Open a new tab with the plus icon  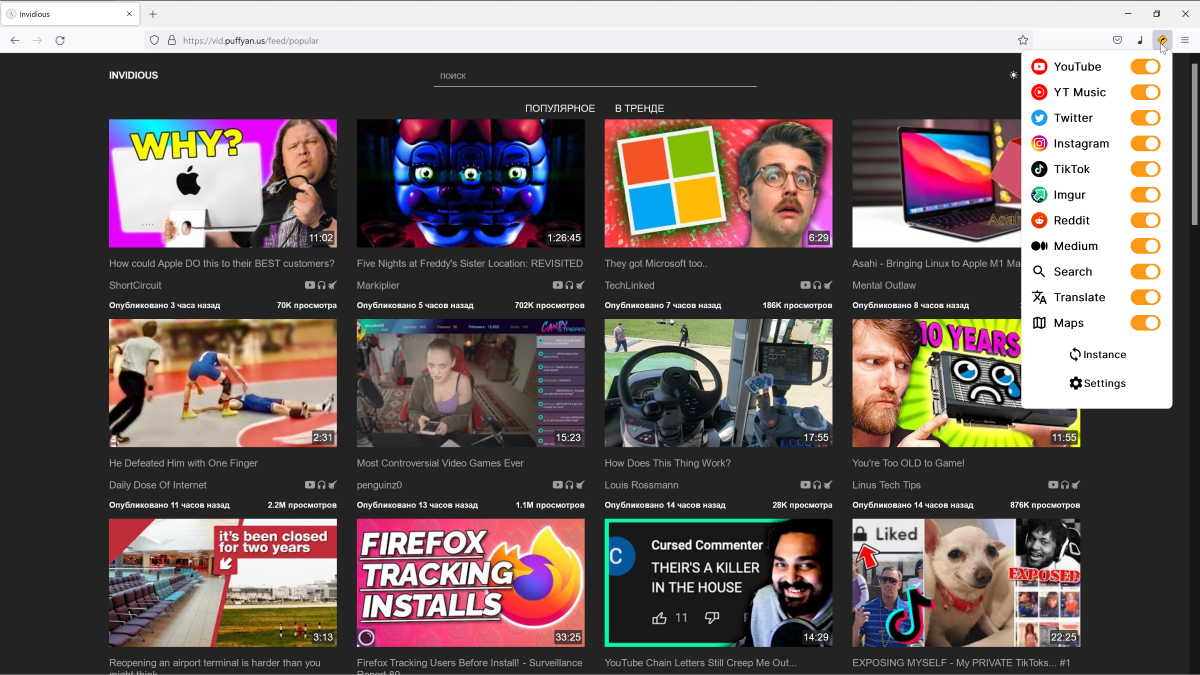[153, 14]
